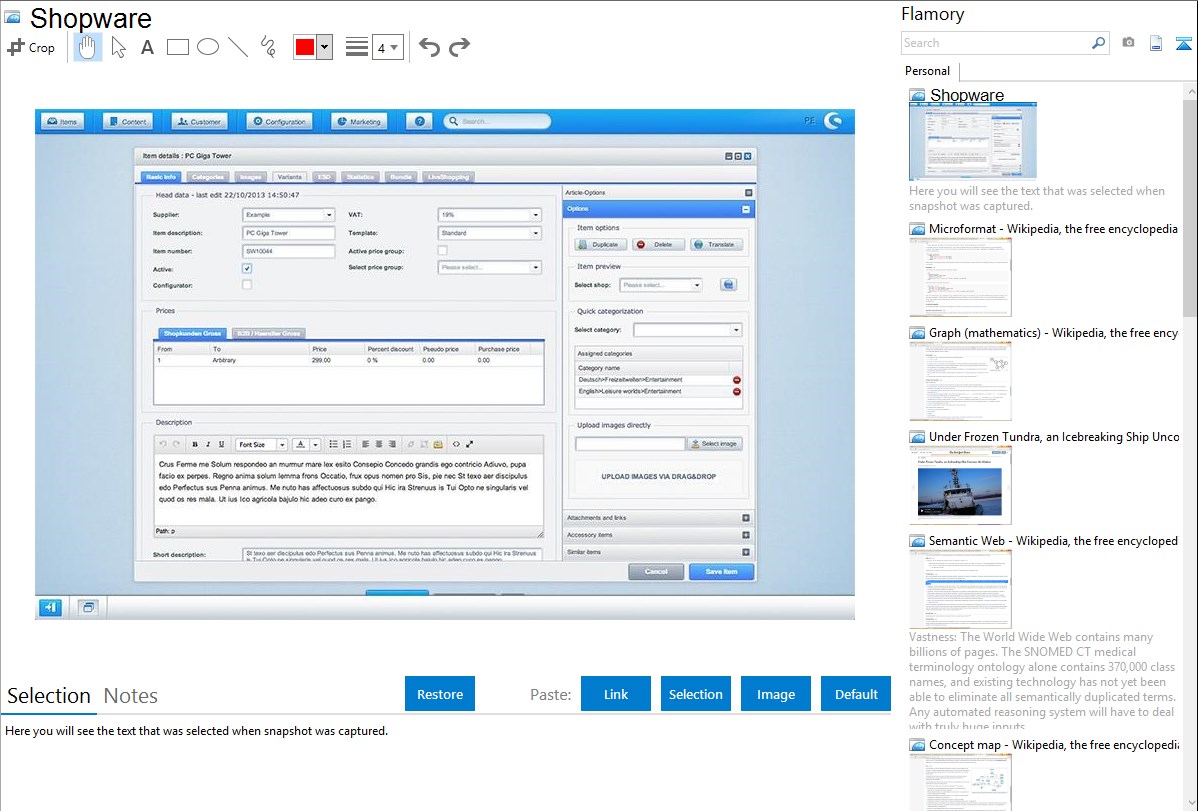The image size is (1198, 811).
Task: Pick the straight line tool
Action: click(x=238, y=47)
